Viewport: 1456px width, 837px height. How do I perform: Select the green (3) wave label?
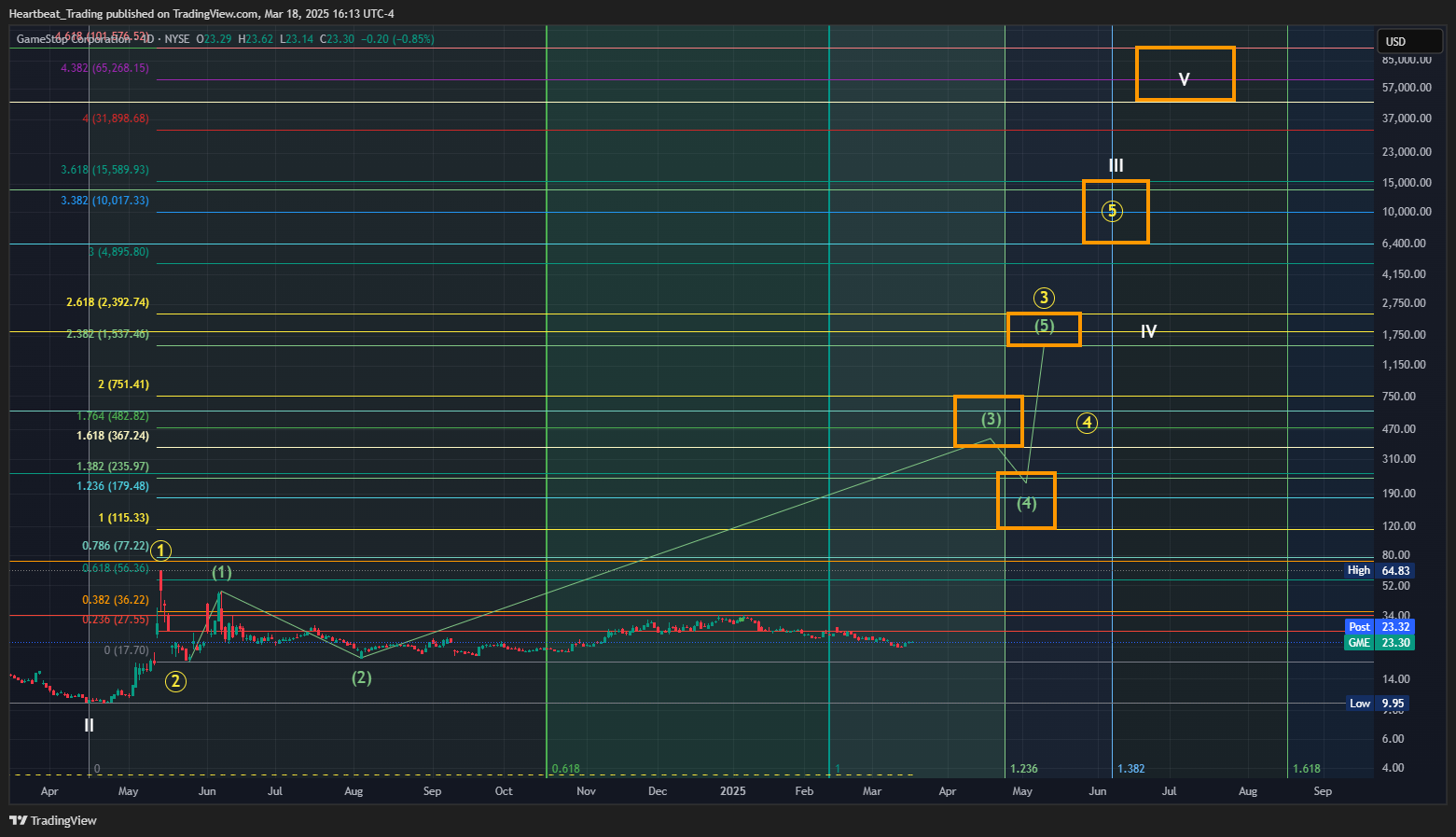pos(991,419)
